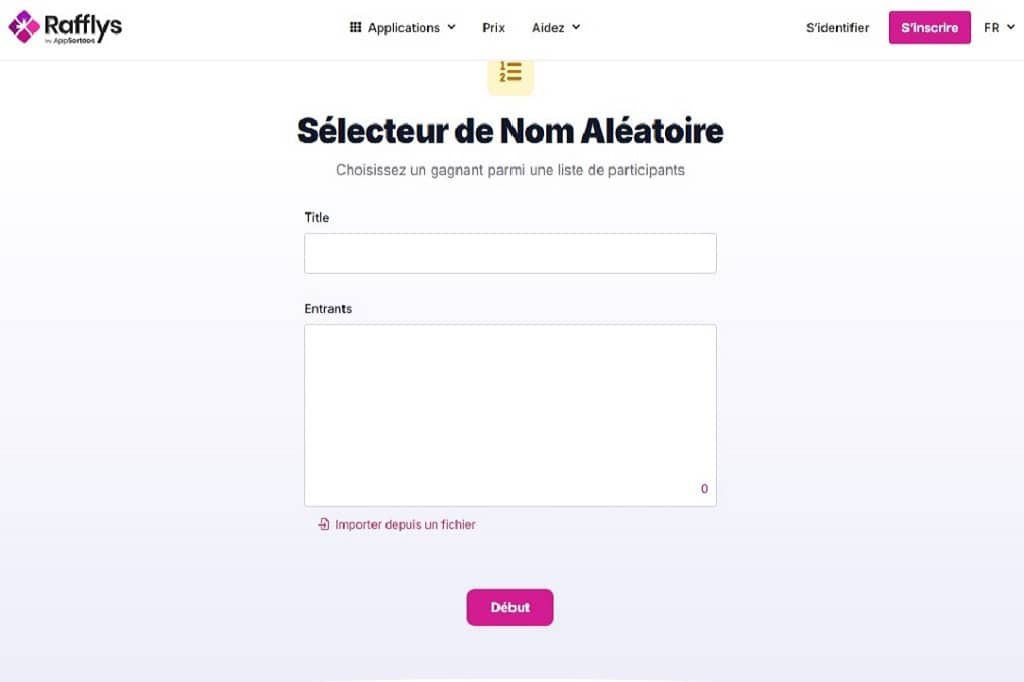This screenshot has width=1024, height=682.
Task: Go to the Prix page
Action: tap(494, 28)
